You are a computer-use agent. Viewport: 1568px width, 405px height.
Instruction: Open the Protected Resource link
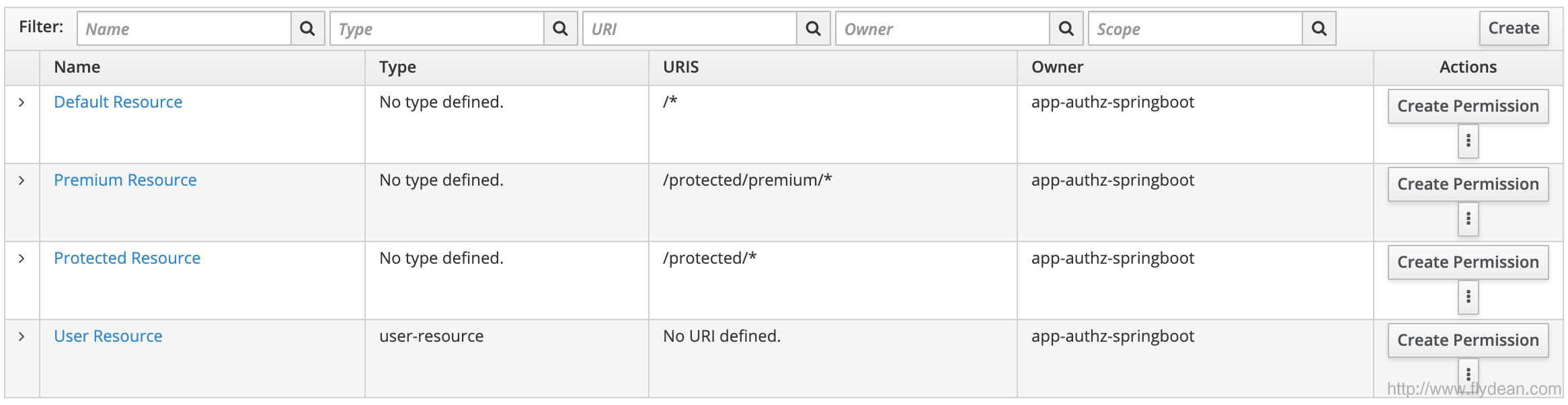pos(127,258)
